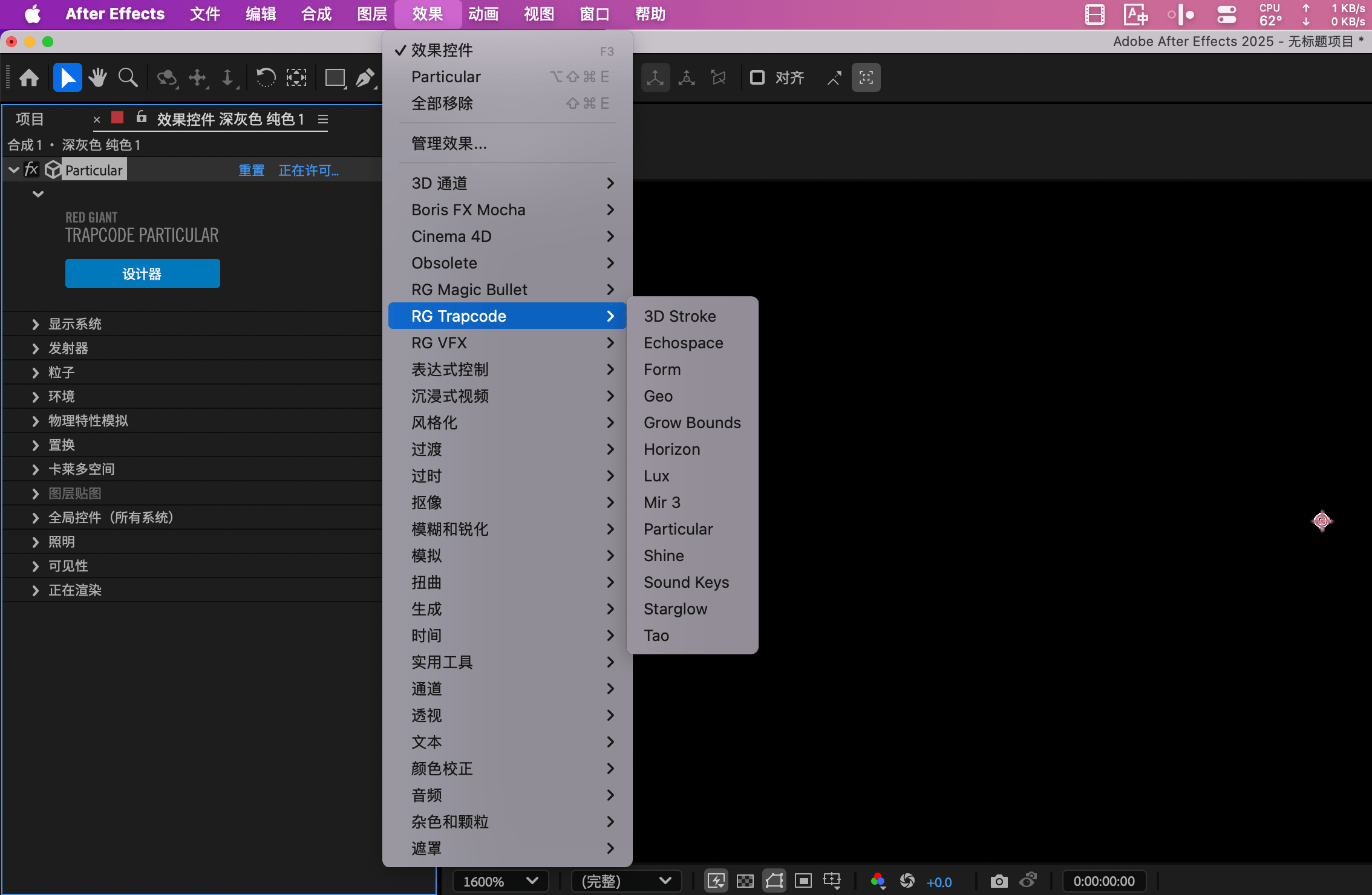Screen dimensions: 1372x895
Task: Open the 动画 menu in menu bar
Action: click(x=483, y=14)
